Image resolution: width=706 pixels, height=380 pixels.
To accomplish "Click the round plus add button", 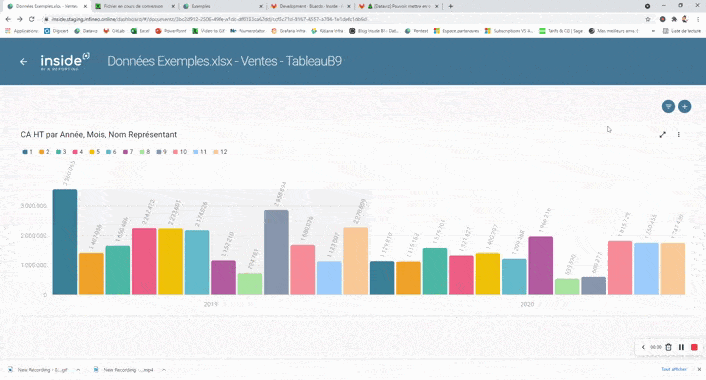I will (684, 107).
